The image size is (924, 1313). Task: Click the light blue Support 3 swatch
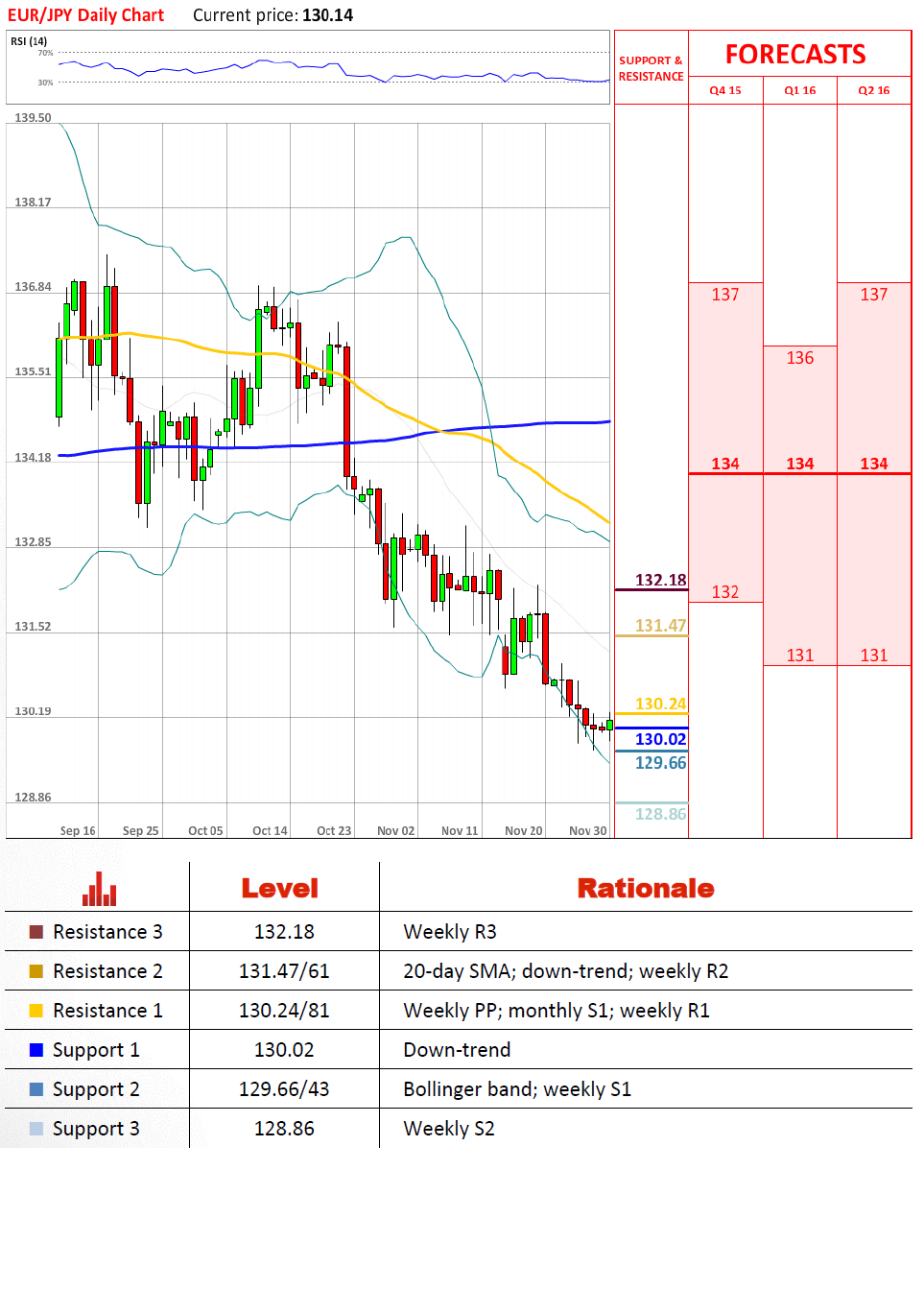tap(36, 1129)
